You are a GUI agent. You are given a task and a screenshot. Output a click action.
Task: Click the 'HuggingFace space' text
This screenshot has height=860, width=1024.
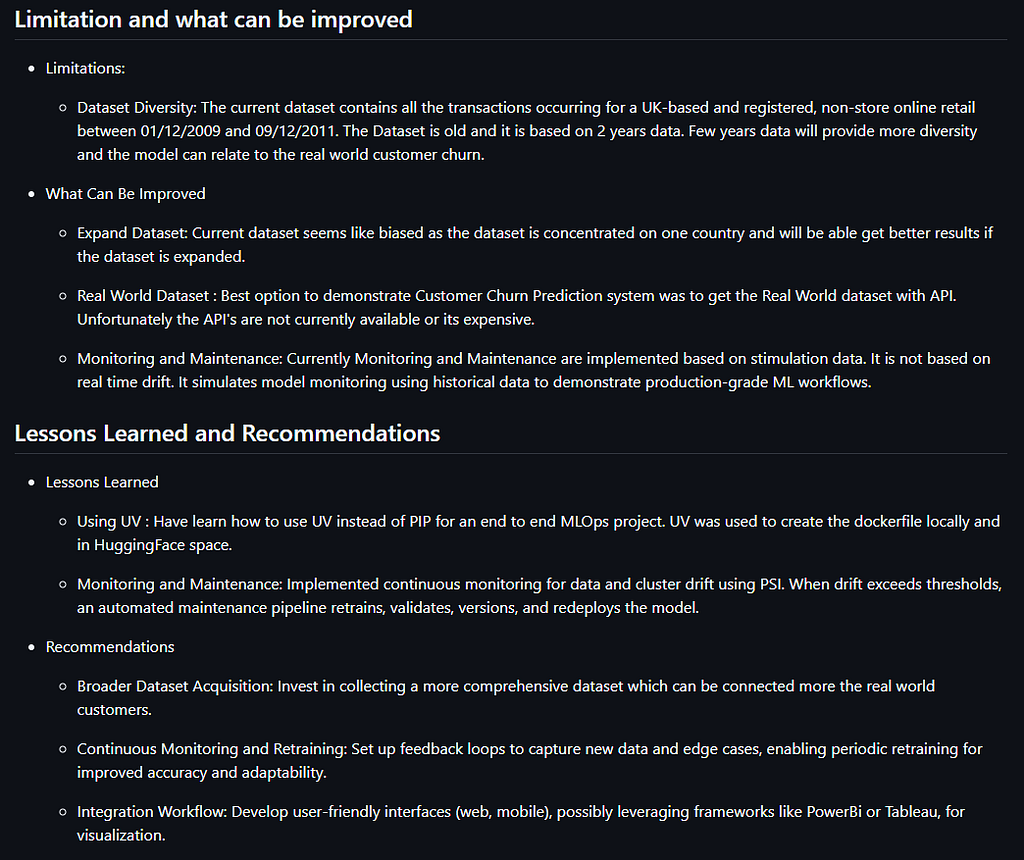point(162,545)
